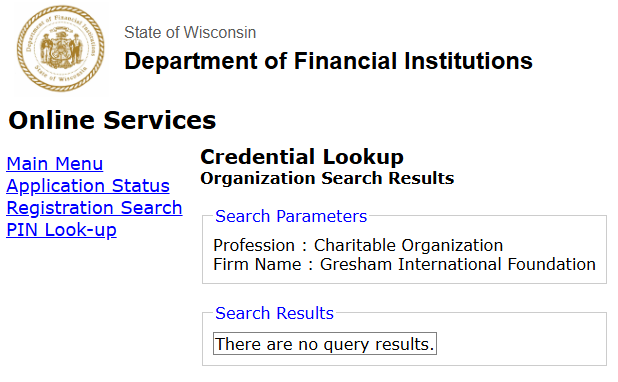Screen dimensions: 618x382
Task: Click the 'There are no query results' cell
Action: tap(325, 344)
